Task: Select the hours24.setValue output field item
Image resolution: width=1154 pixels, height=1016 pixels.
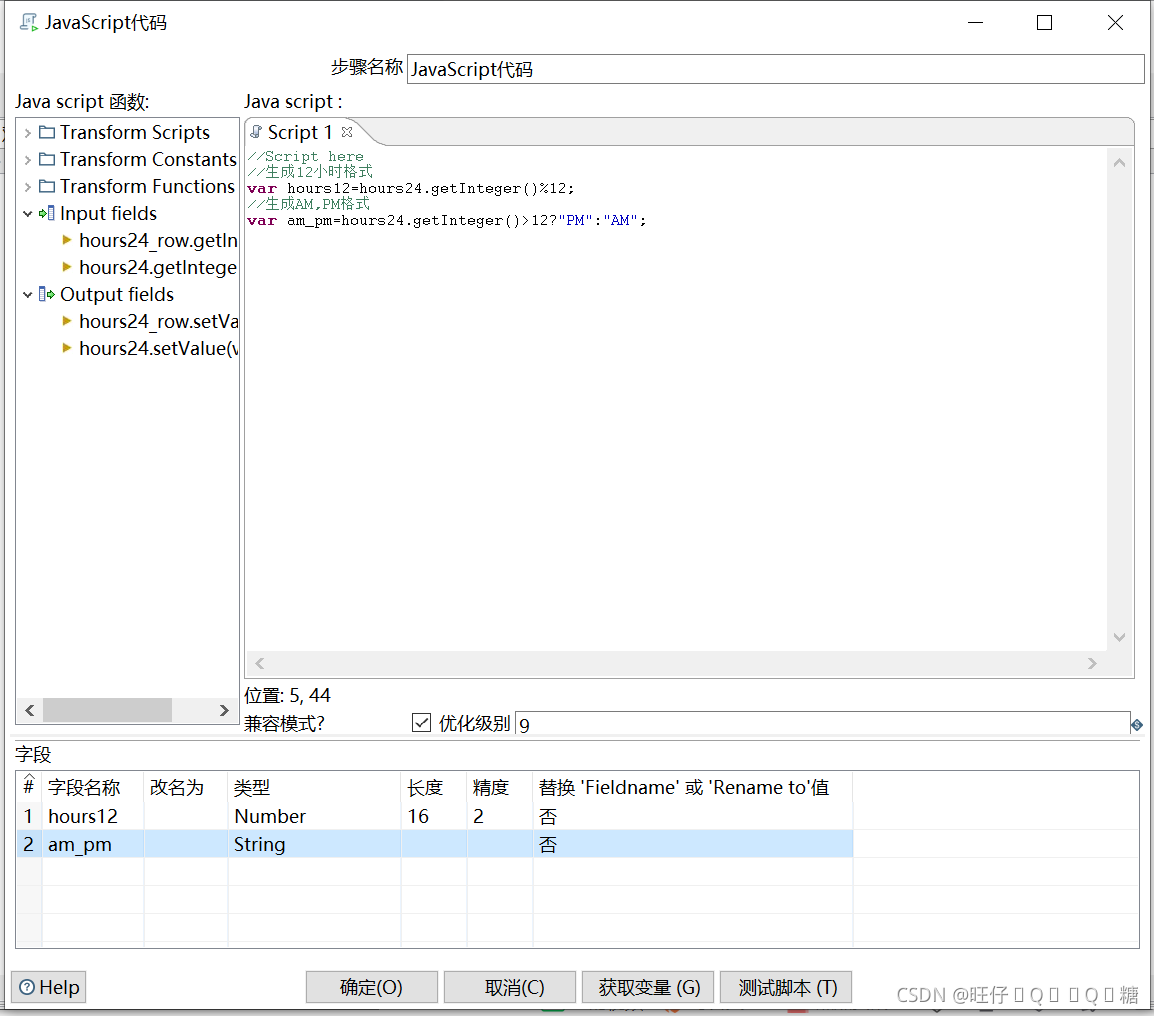Action: pos(157,348)
